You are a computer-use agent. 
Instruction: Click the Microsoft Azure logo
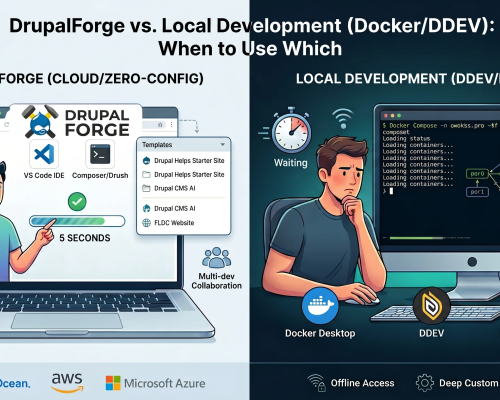pyautogui.click(x=156, y=383)
